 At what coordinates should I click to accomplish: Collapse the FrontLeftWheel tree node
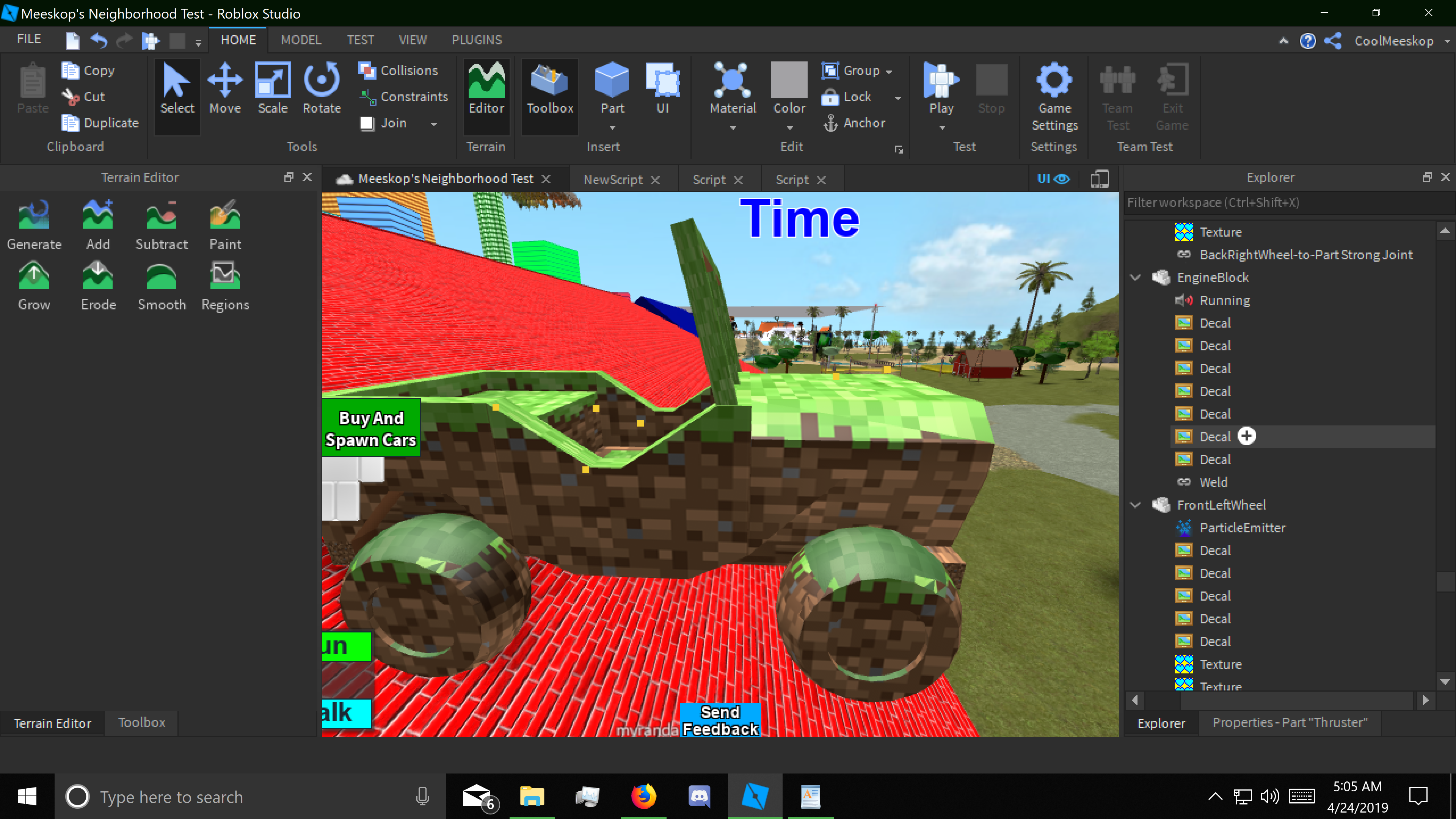(x=1135, y=505)
